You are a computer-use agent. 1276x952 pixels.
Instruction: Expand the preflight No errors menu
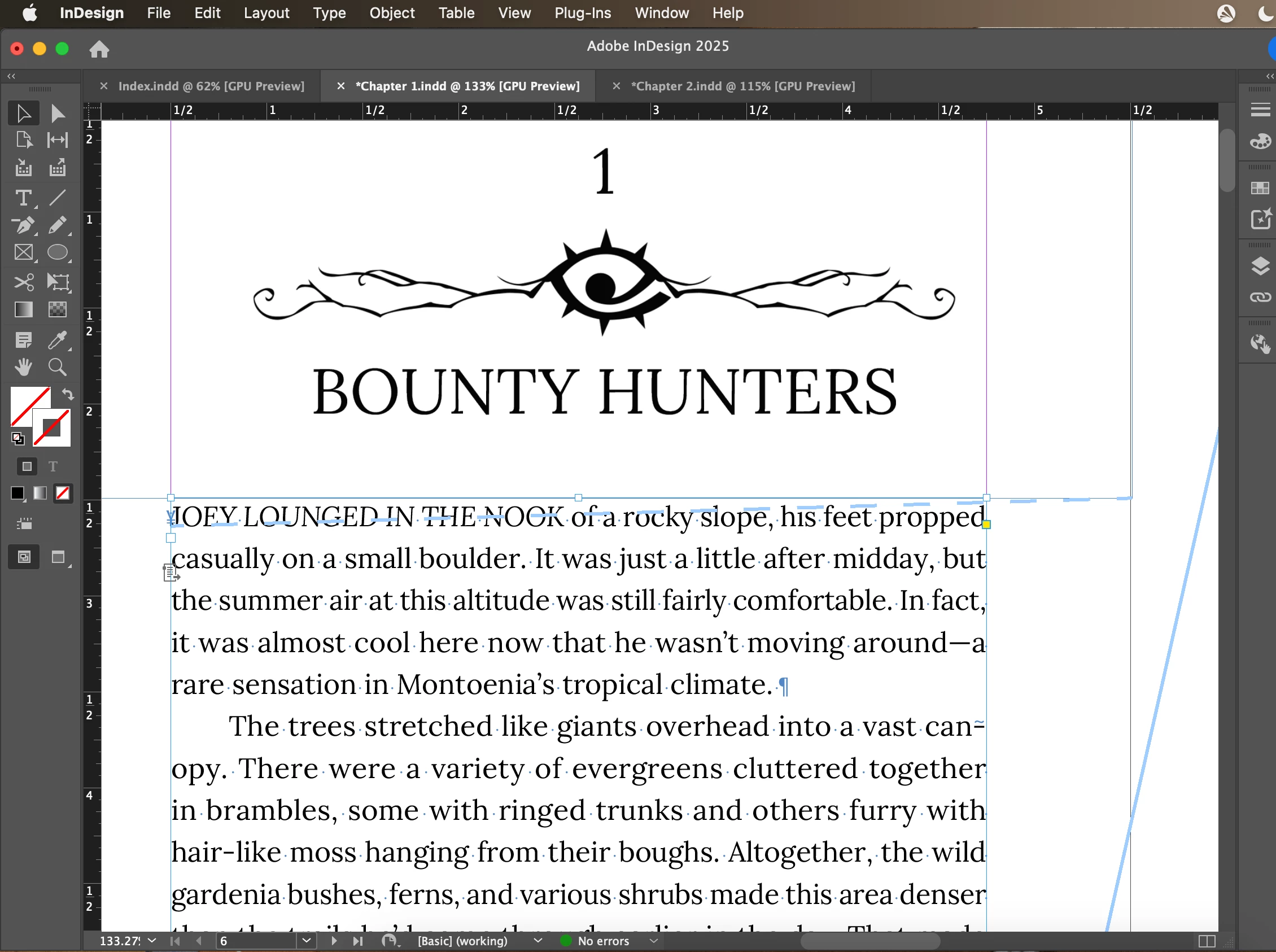tap(653, 941)
